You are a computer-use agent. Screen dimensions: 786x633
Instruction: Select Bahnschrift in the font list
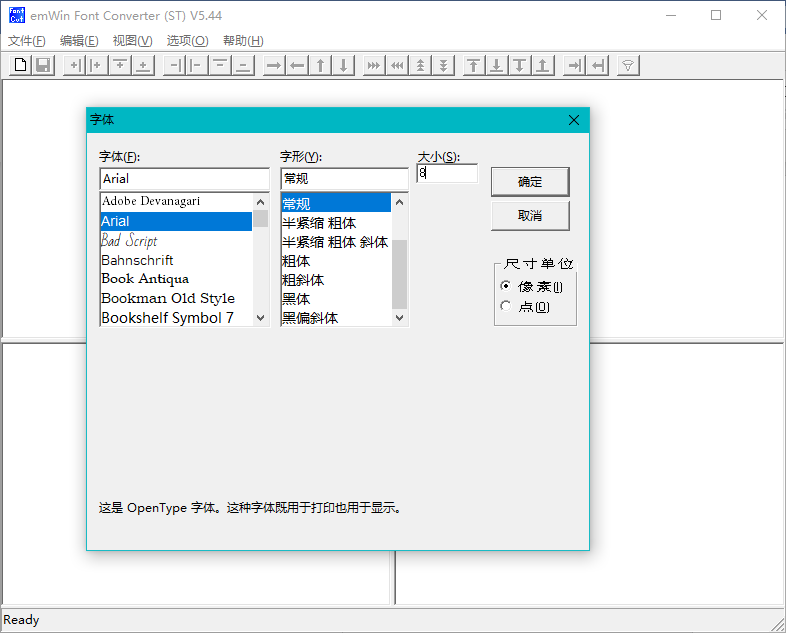click(176, 260)
